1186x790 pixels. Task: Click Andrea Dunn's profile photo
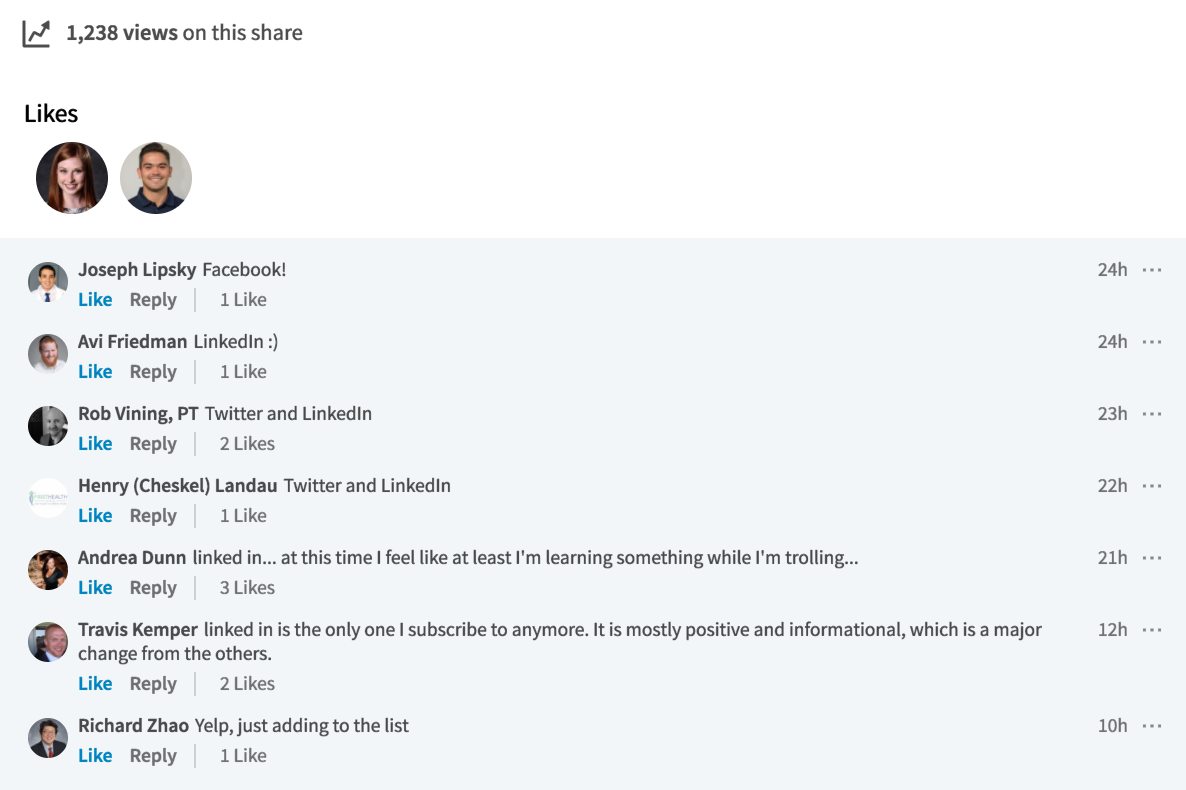tap(48, 570)
